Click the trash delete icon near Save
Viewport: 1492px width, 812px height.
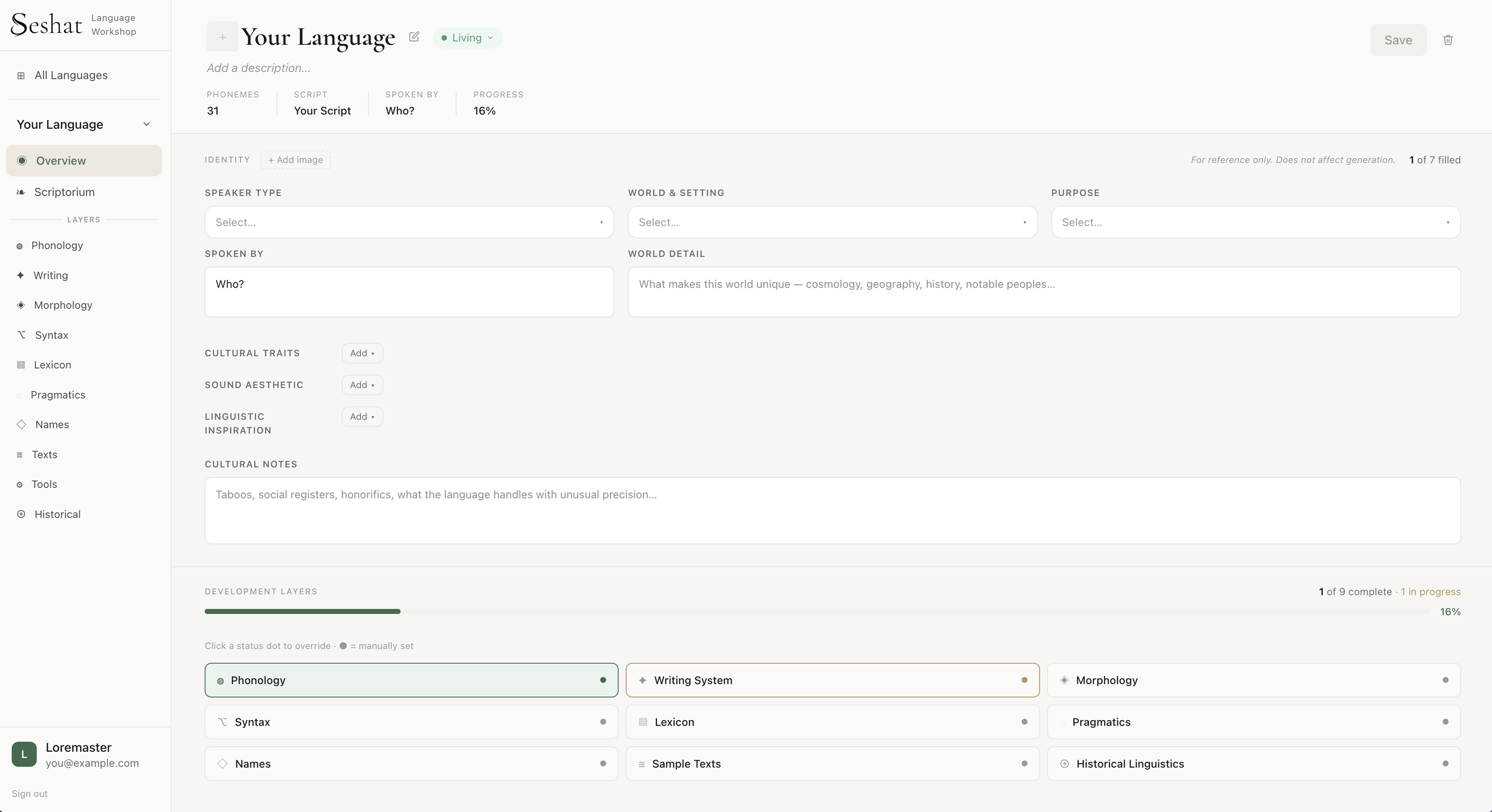point(1448,40)
